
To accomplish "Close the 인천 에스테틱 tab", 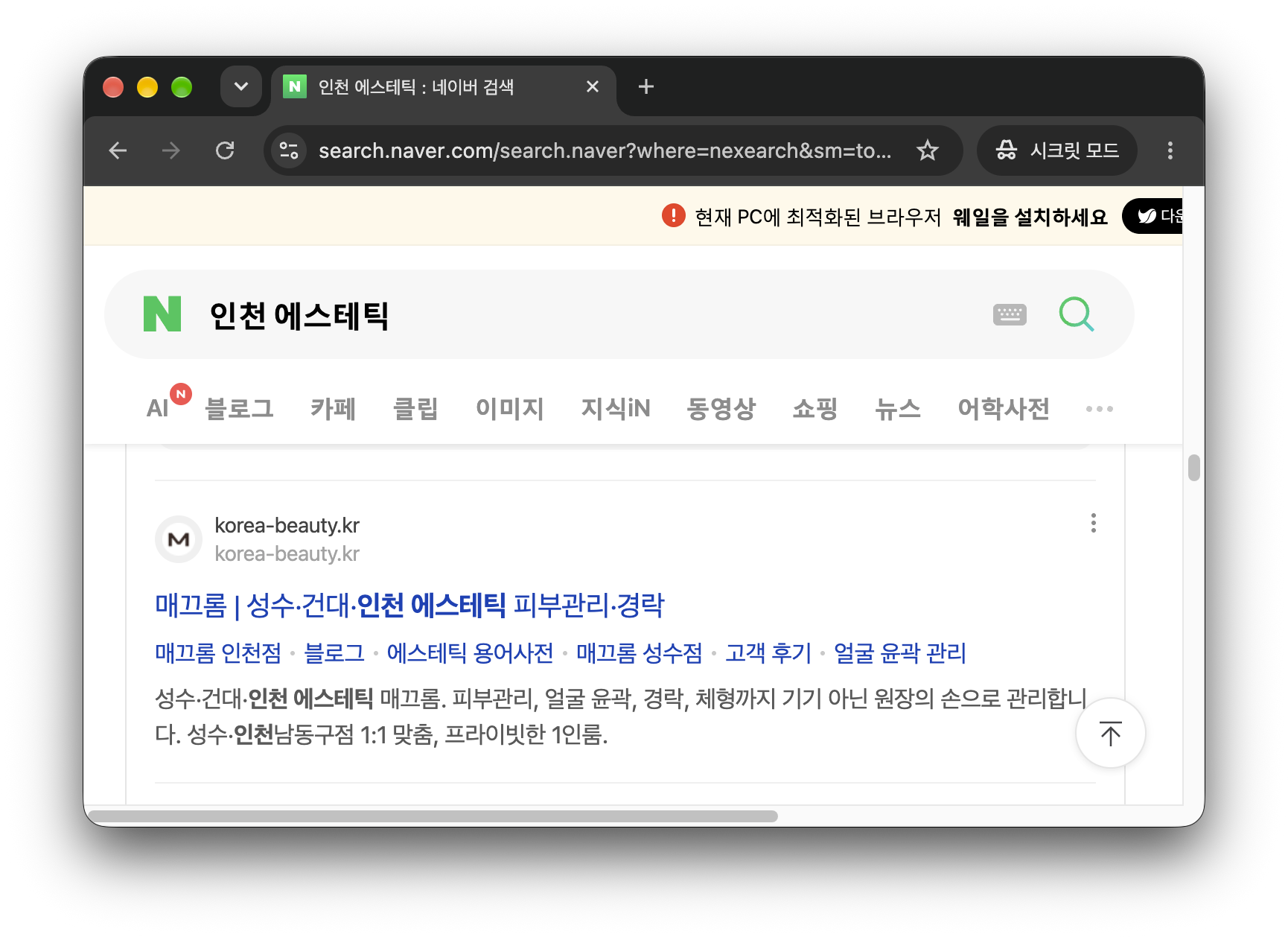I will point(593,87).
